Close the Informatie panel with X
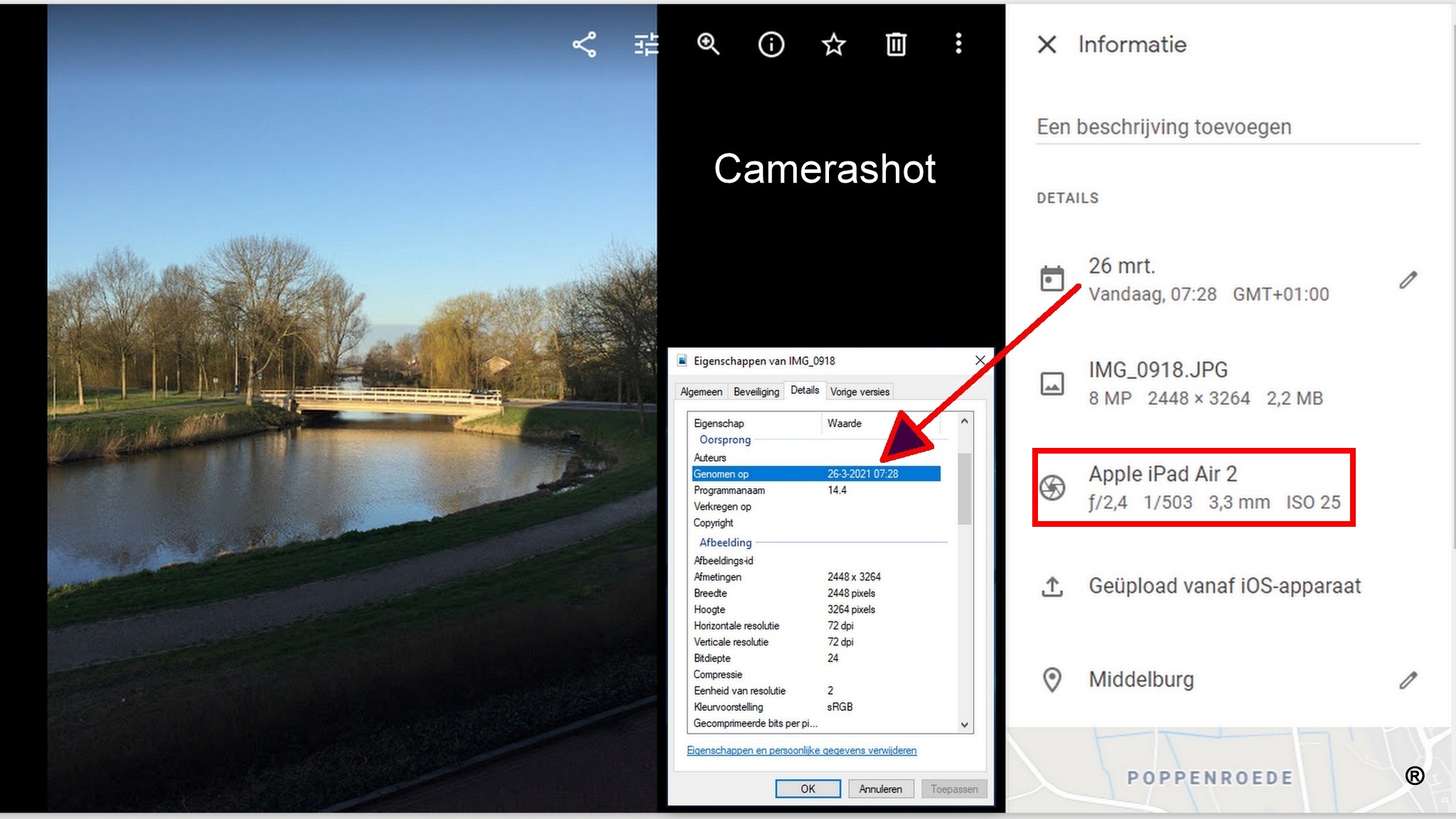 pyautogui.click(x=1046, y=45)
